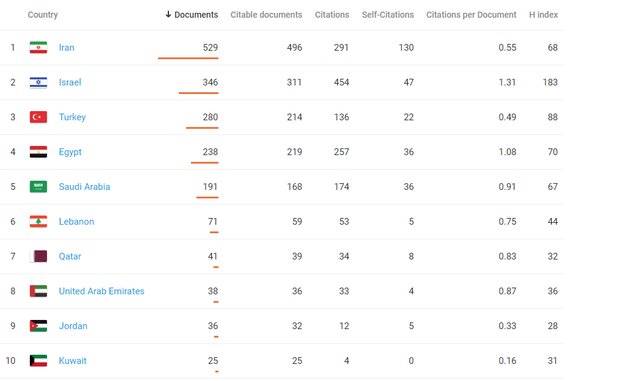
Task: Sort by Citable documents header
Action: tap(266, 15)
